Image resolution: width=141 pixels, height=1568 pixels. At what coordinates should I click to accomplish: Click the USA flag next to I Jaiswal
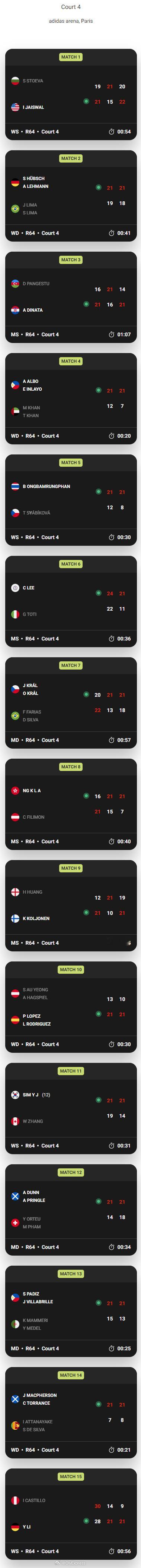pyautogui.click(x=15, y=107)
